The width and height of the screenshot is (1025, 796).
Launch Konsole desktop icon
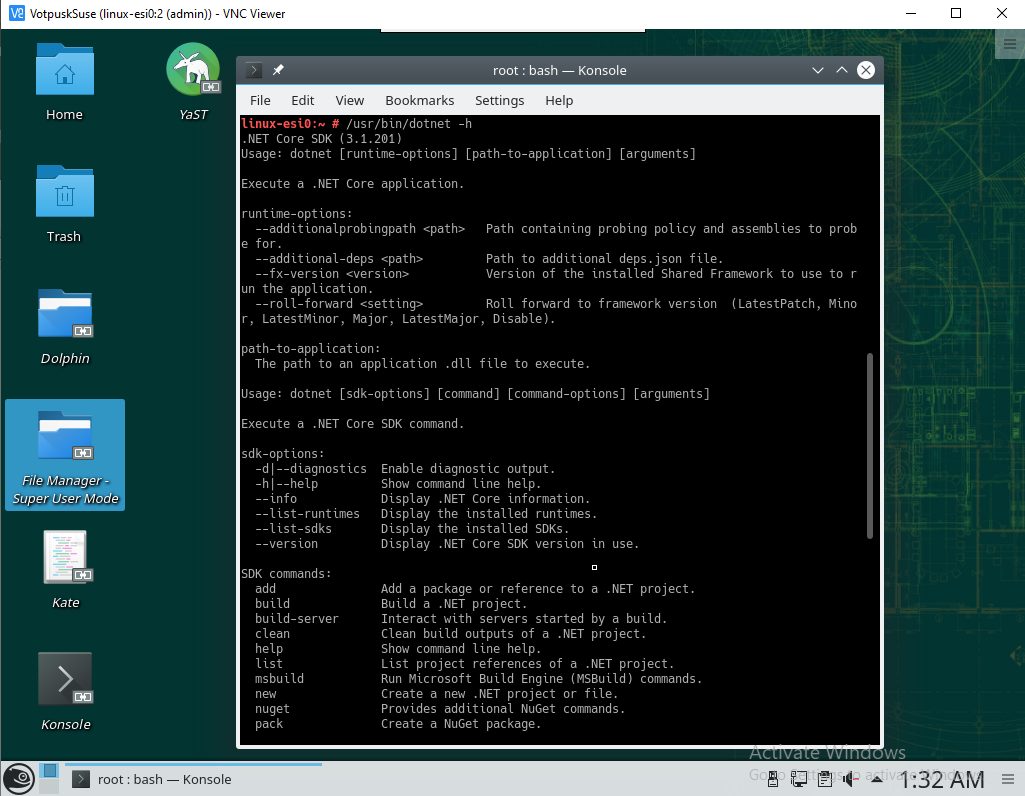point(65,691)
